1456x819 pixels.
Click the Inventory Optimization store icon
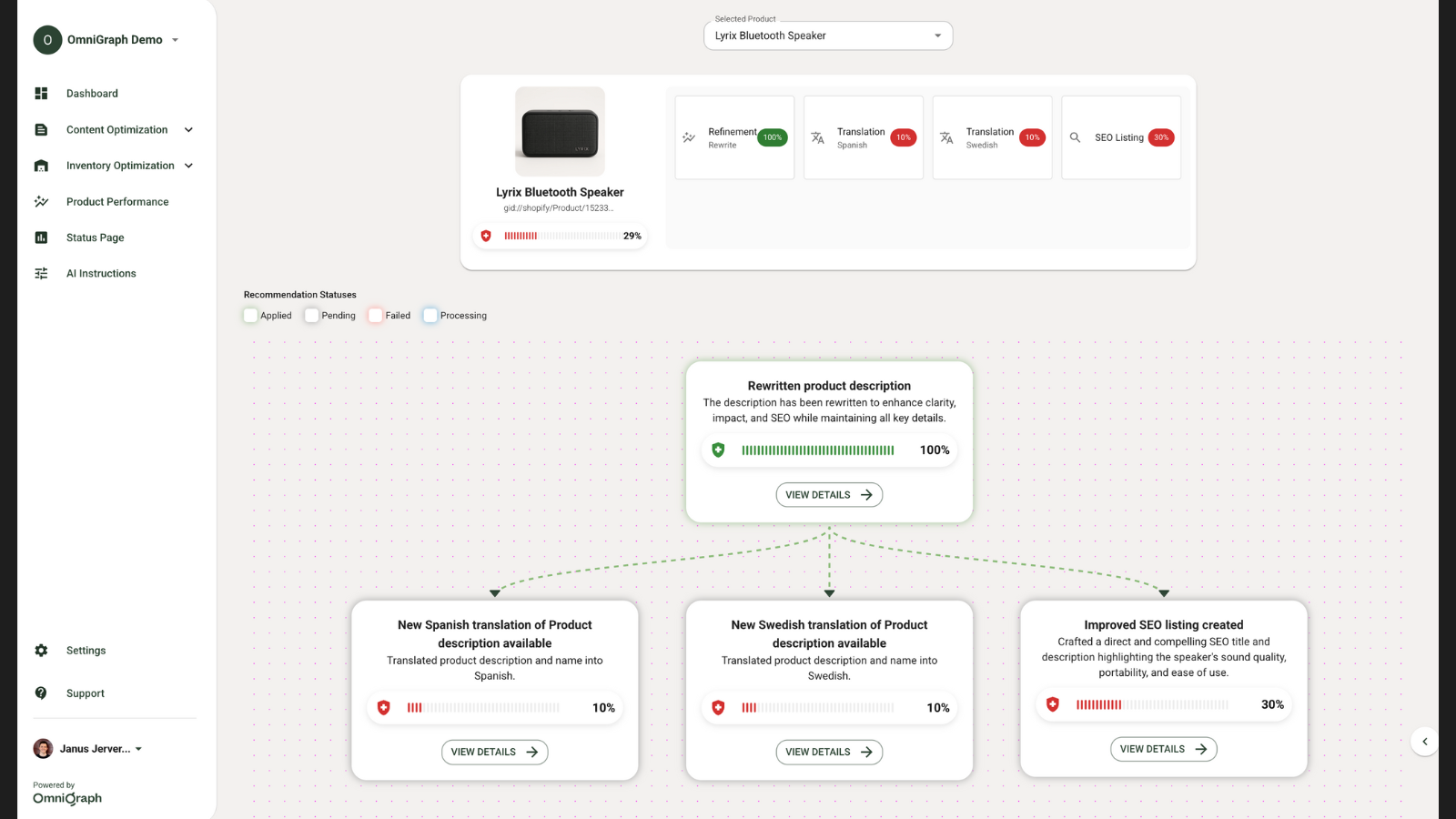[41, 166]
